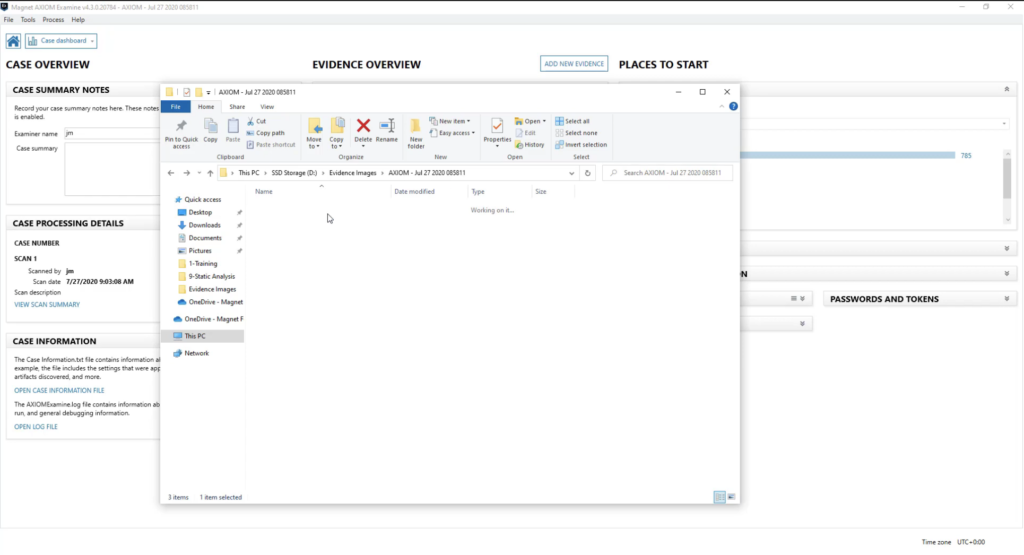The width and height of the screenshot is (1024, 555).
Task: Click the Explorer refresh icon
Action: point(588,173)
